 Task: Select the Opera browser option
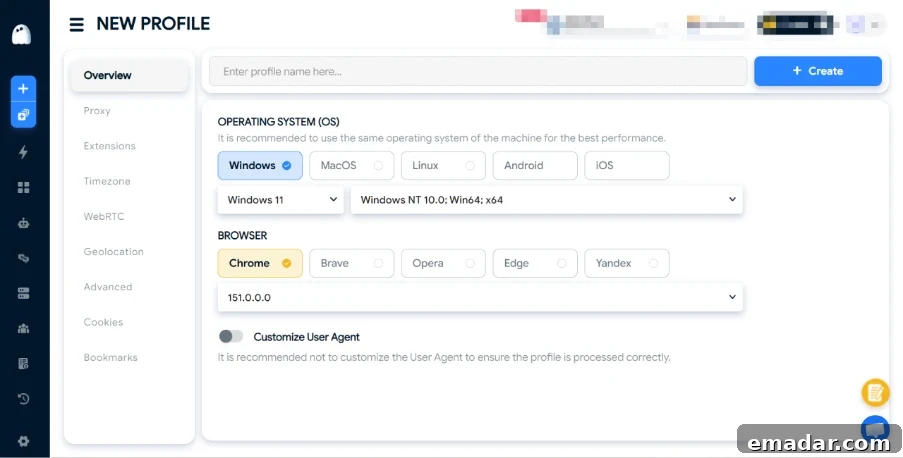[x=443, y=263]
